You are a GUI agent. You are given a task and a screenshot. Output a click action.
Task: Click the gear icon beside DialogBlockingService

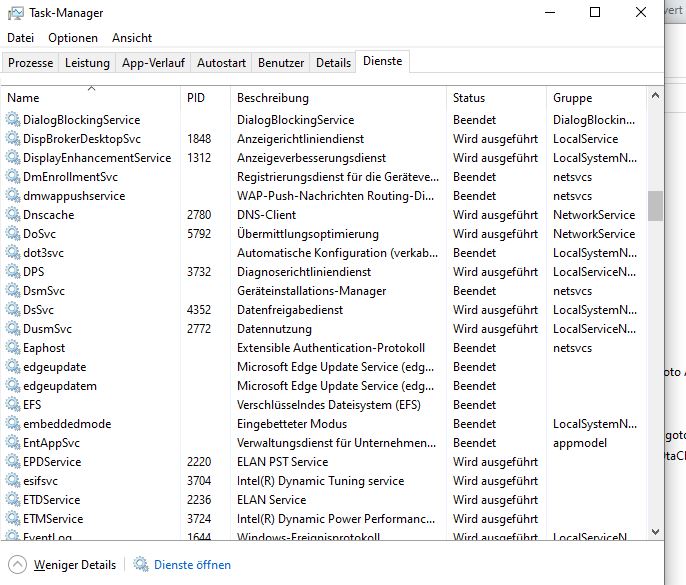coord(13,119)
